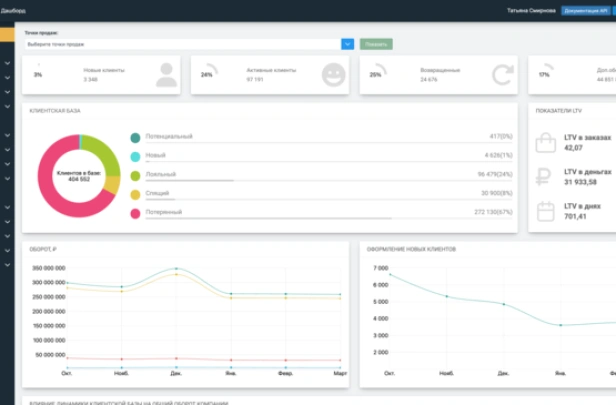Expand the first sidebar chevron item
Screen dimensions: 616x405
pos(7,64)
